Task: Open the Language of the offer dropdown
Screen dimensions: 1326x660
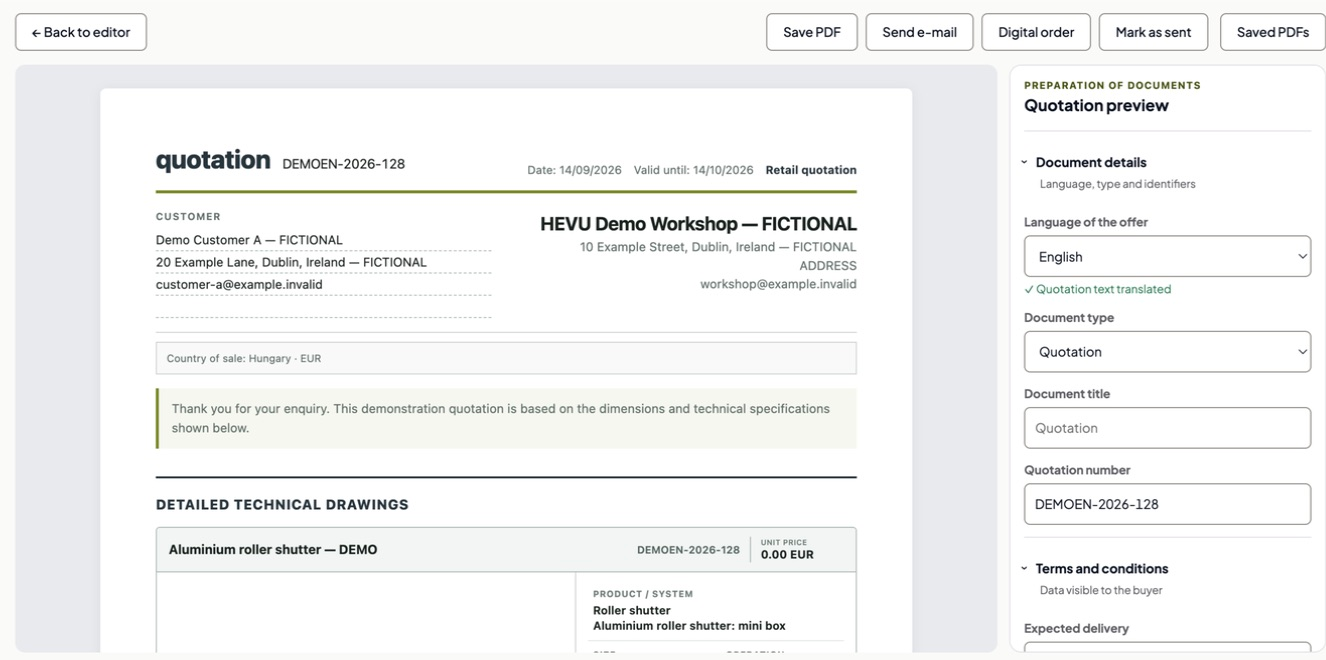Action: coord(1167,257)
